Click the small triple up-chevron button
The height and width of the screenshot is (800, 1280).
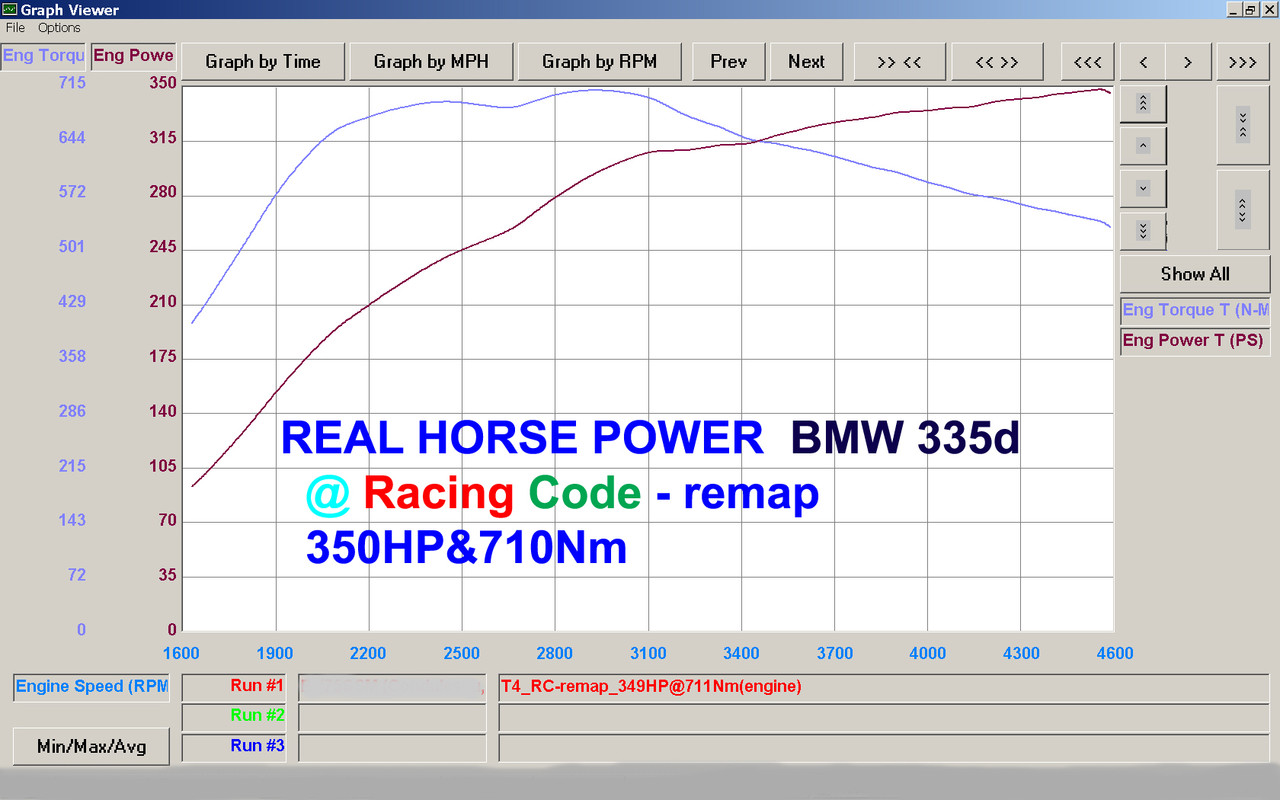[x=1143, y=102]
